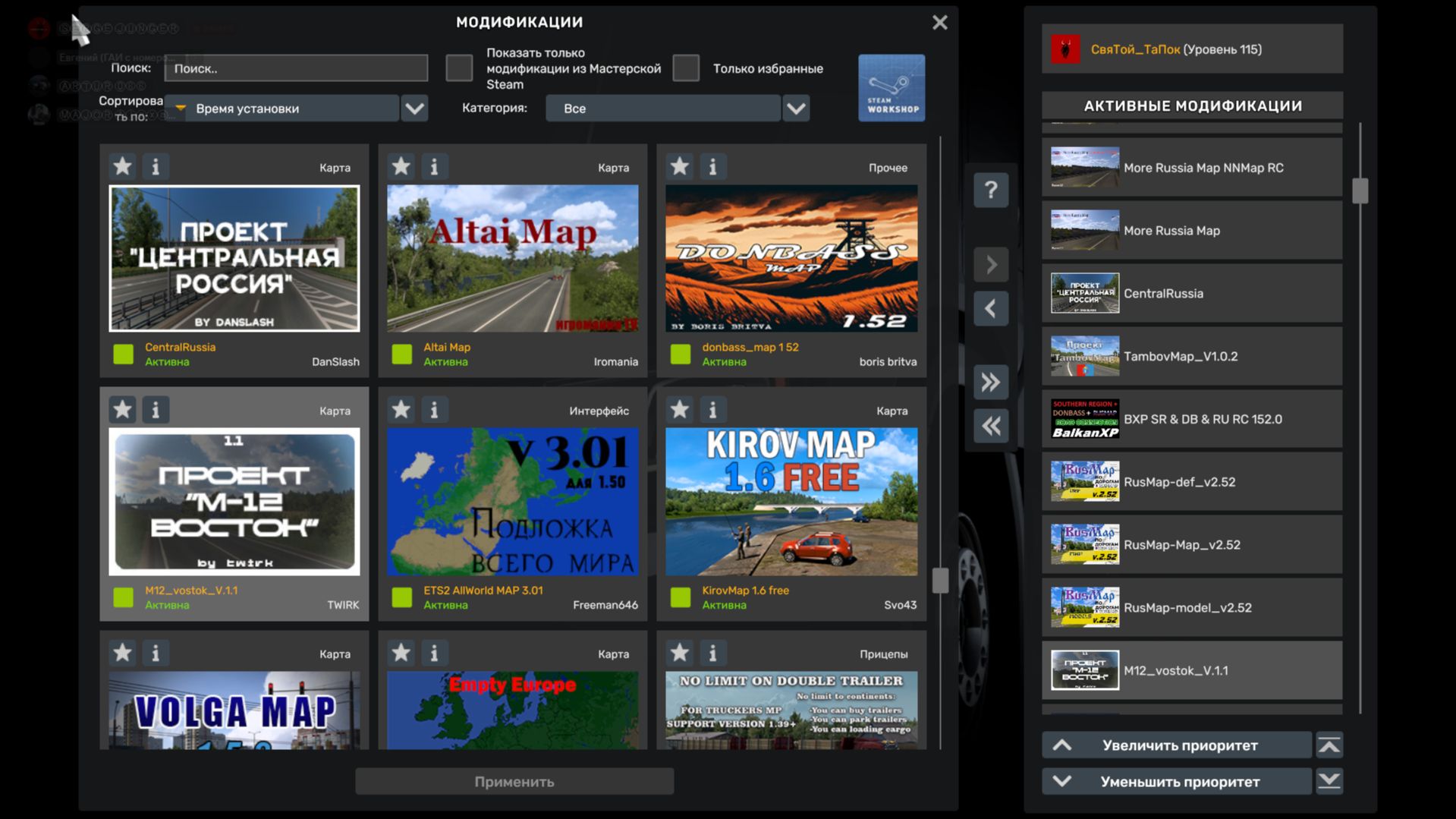Click the Применить button
The image size is (1456, 819).
pyautogui.click(x=514, y=781)
